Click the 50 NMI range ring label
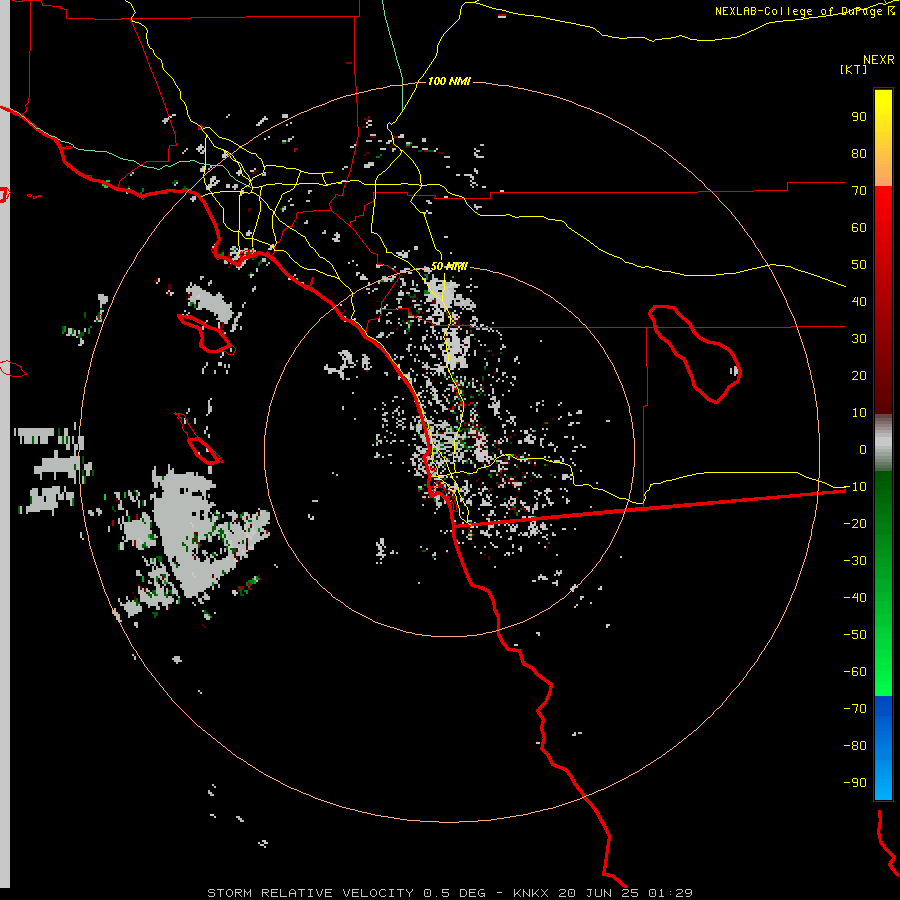The width and height of the screenshot is (900, 900). 449,266
